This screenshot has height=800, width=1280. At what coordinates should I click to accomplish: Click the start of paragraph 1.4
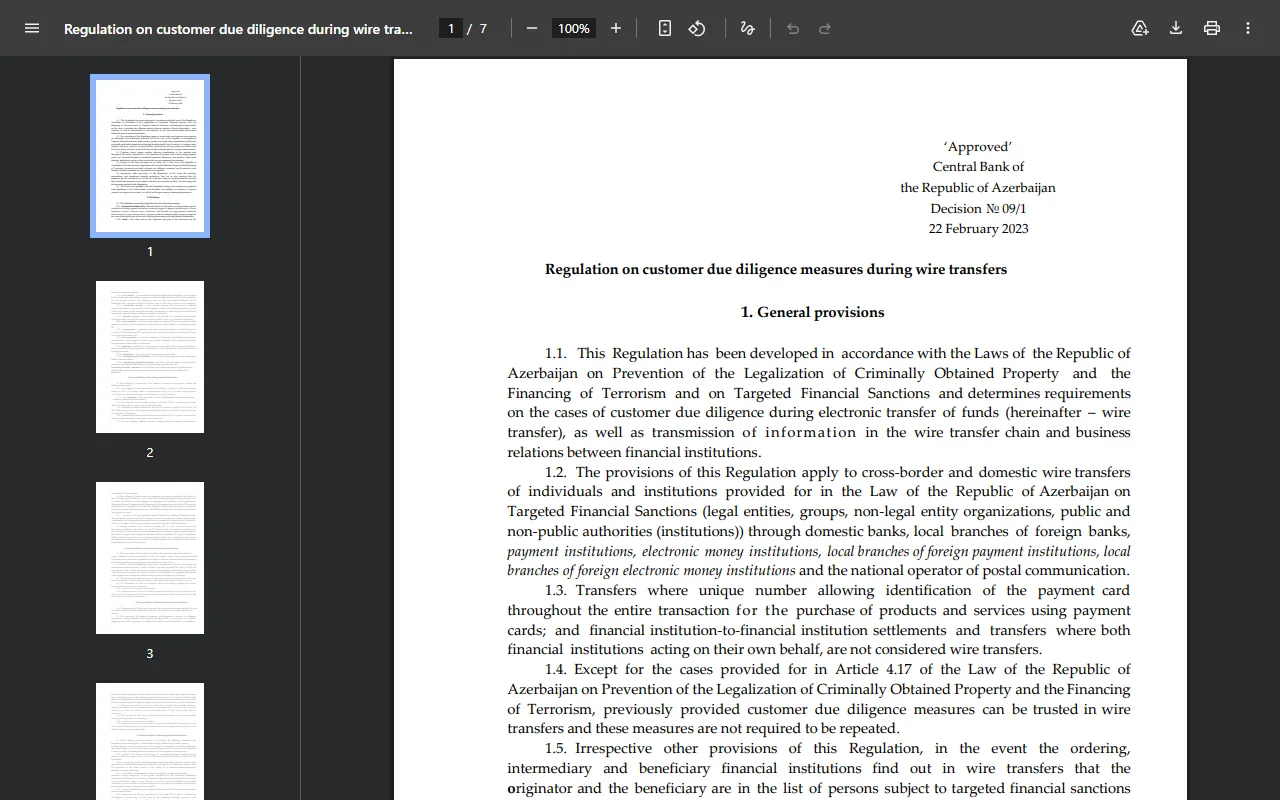[556, 669]
